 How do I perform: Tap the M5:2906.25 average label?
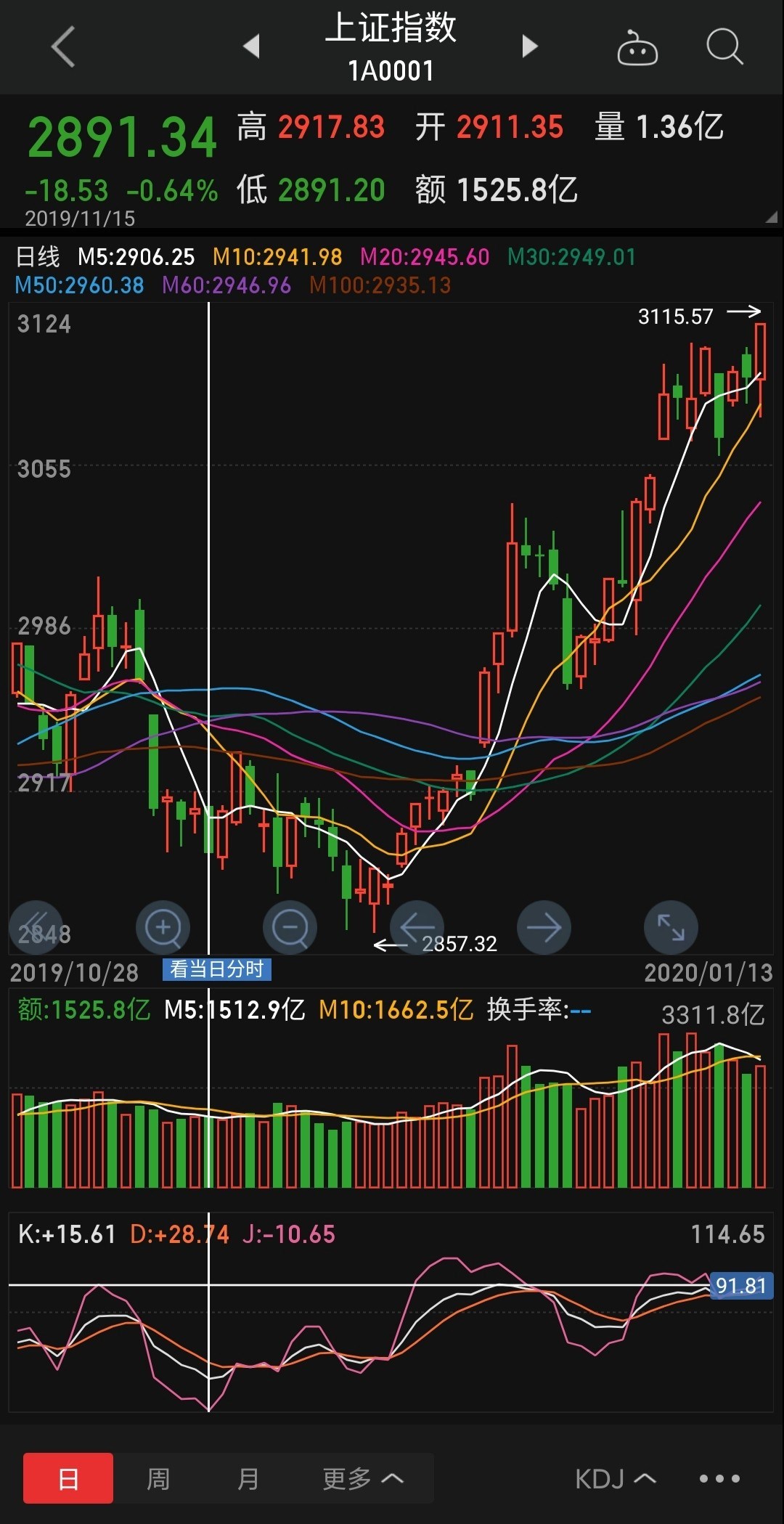tap(136, 256)
